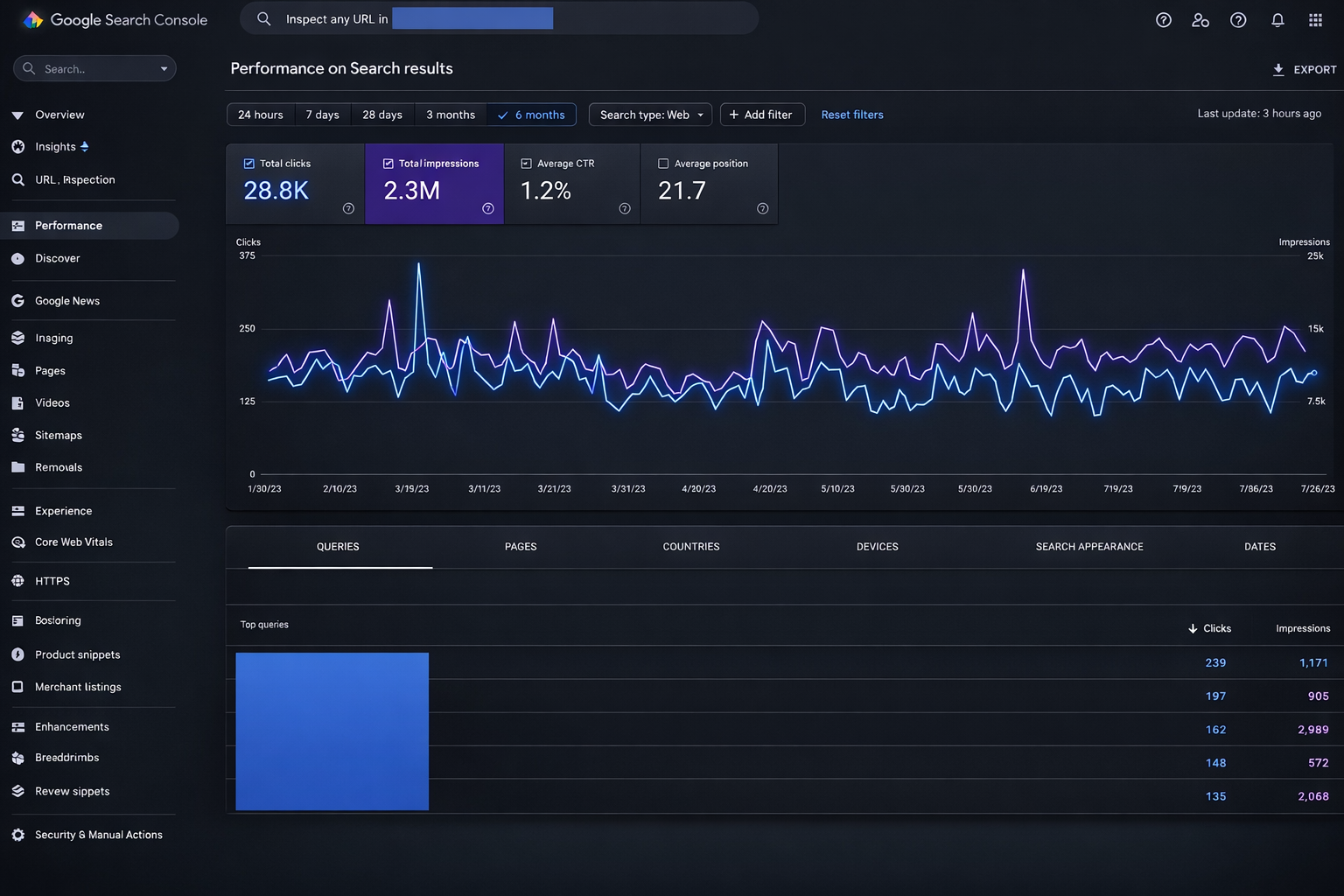1344x896 pixels.
Task: Click the Security & Manual Actions gear icon
Action: [17, 835]
